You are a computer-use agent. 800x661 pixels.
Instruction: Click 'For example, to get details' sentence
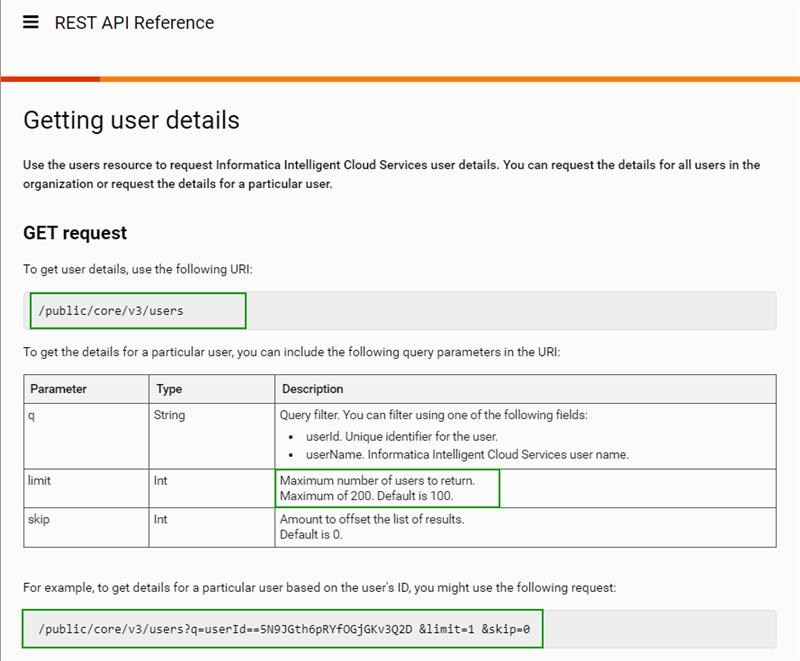pos(319,588)
